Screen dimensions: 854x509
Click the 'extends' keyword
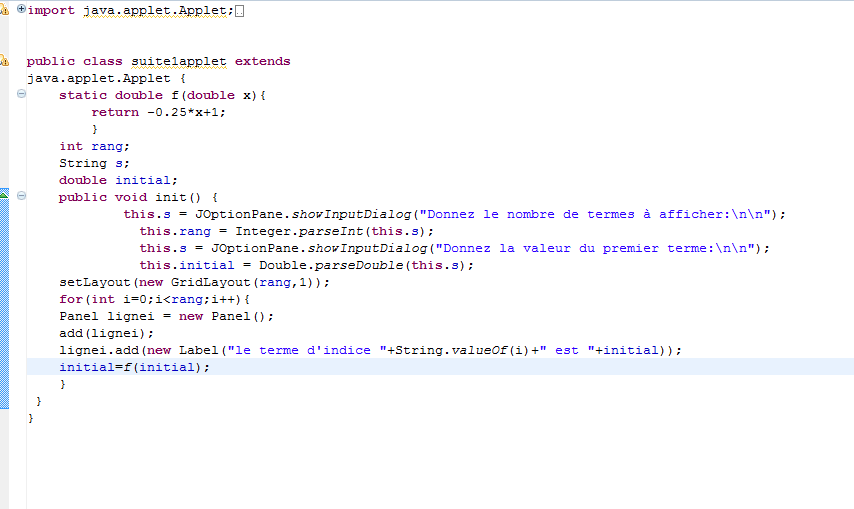click(x=263, y=61)
